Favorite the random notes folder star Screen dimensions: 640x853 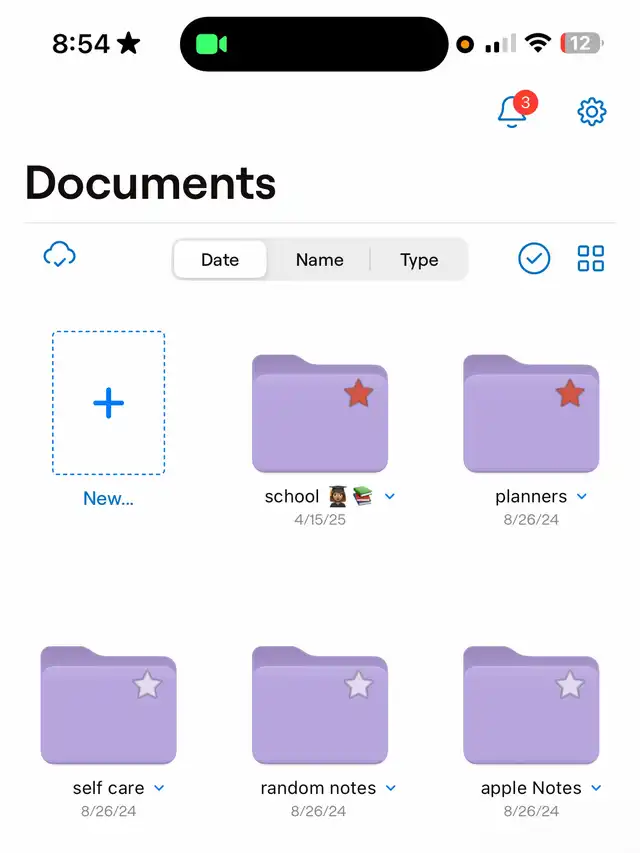click(358, 685)
